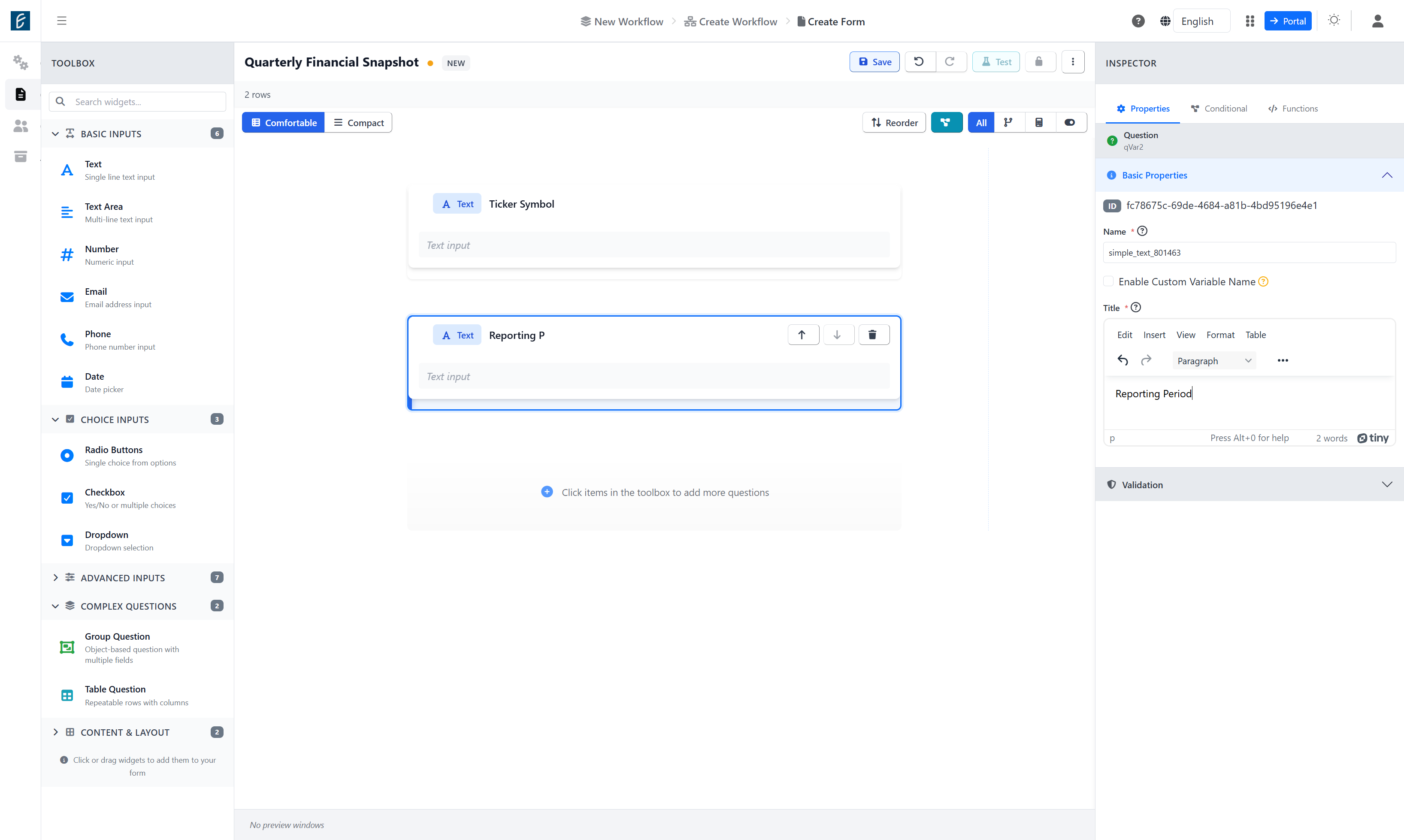
Task: Switch to the Conditional tab
Action: pyautogui.click(x=1219, y=108)
